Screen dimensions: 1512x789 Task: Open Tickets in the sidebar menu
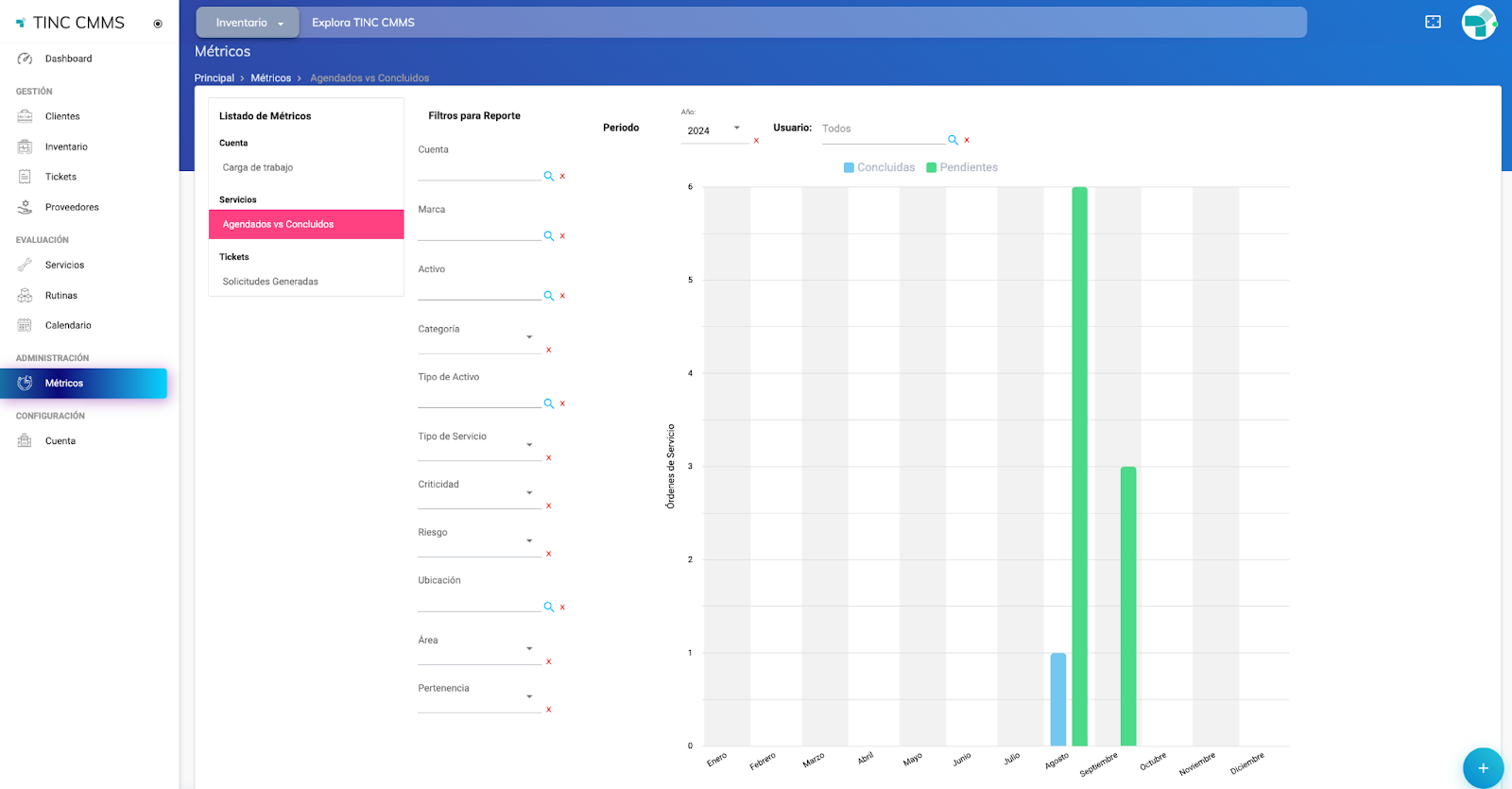point(60,177)
